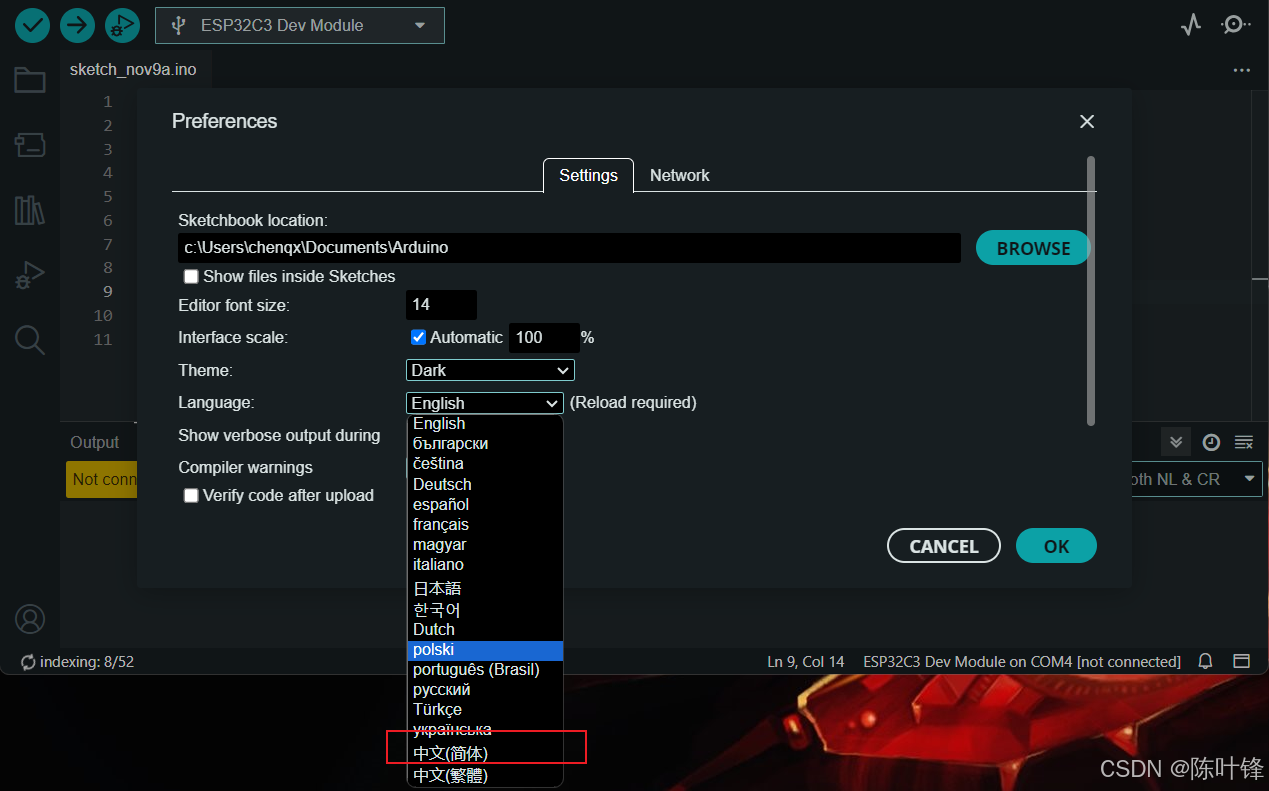Toggle timestamp clock icon in output panel
Screen dimensions: 1269x791
click(x=1211, y=442)
